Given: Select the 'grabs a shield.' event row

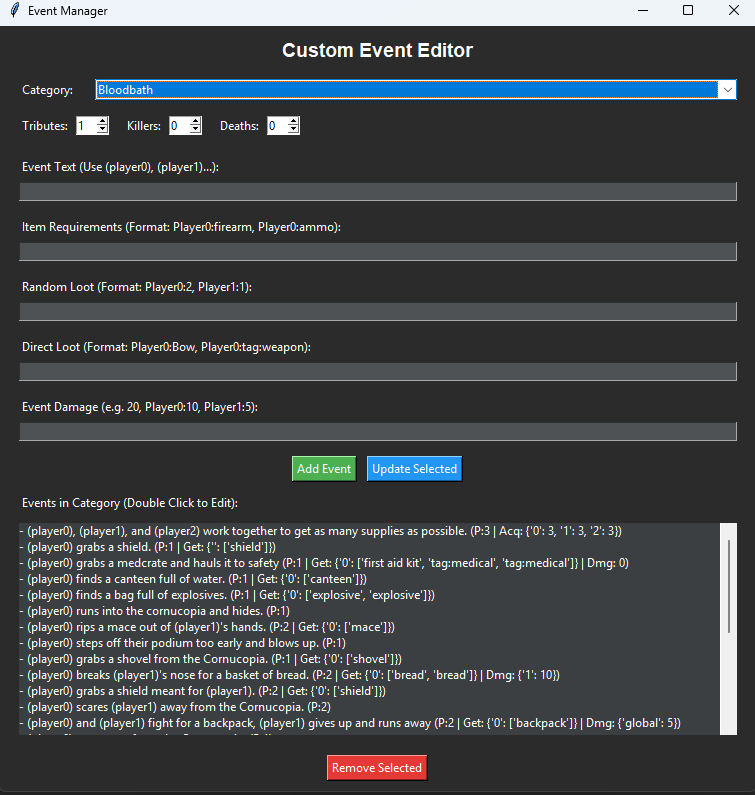Looking at the screenshot, I should tap(369, 547).
